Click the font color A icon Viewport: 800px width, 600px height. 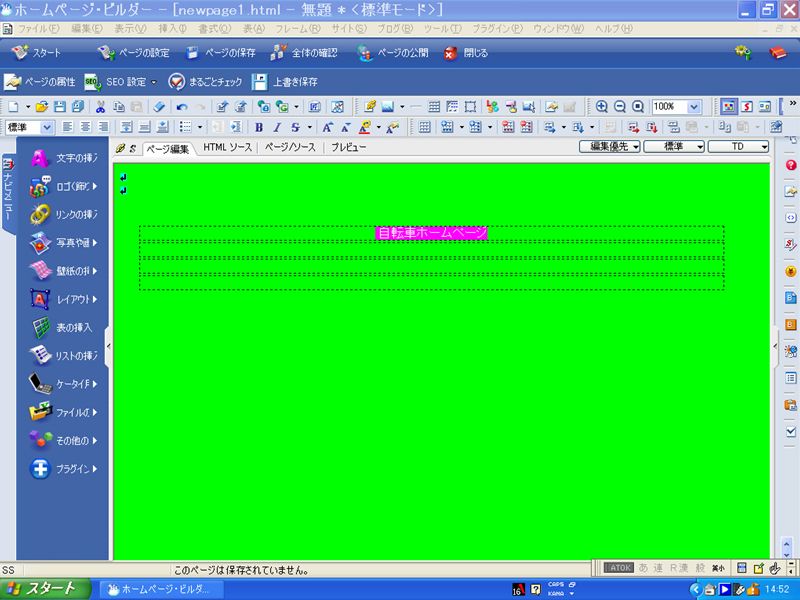click(364, 127)
